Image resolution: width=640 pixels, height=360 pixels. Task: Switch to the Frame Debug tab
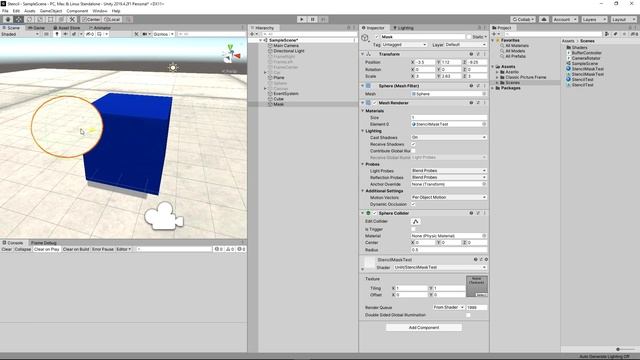44,243
